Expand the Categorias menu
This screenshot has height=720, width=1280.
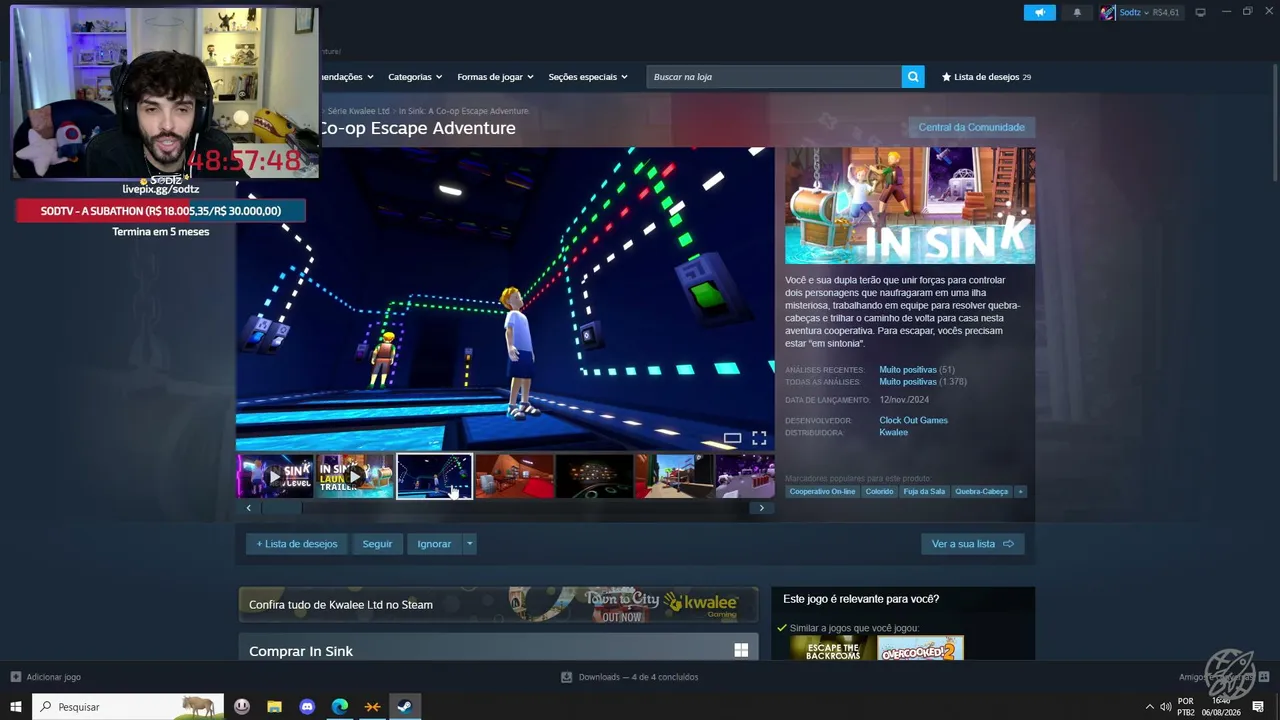click(x=415, y=77)
